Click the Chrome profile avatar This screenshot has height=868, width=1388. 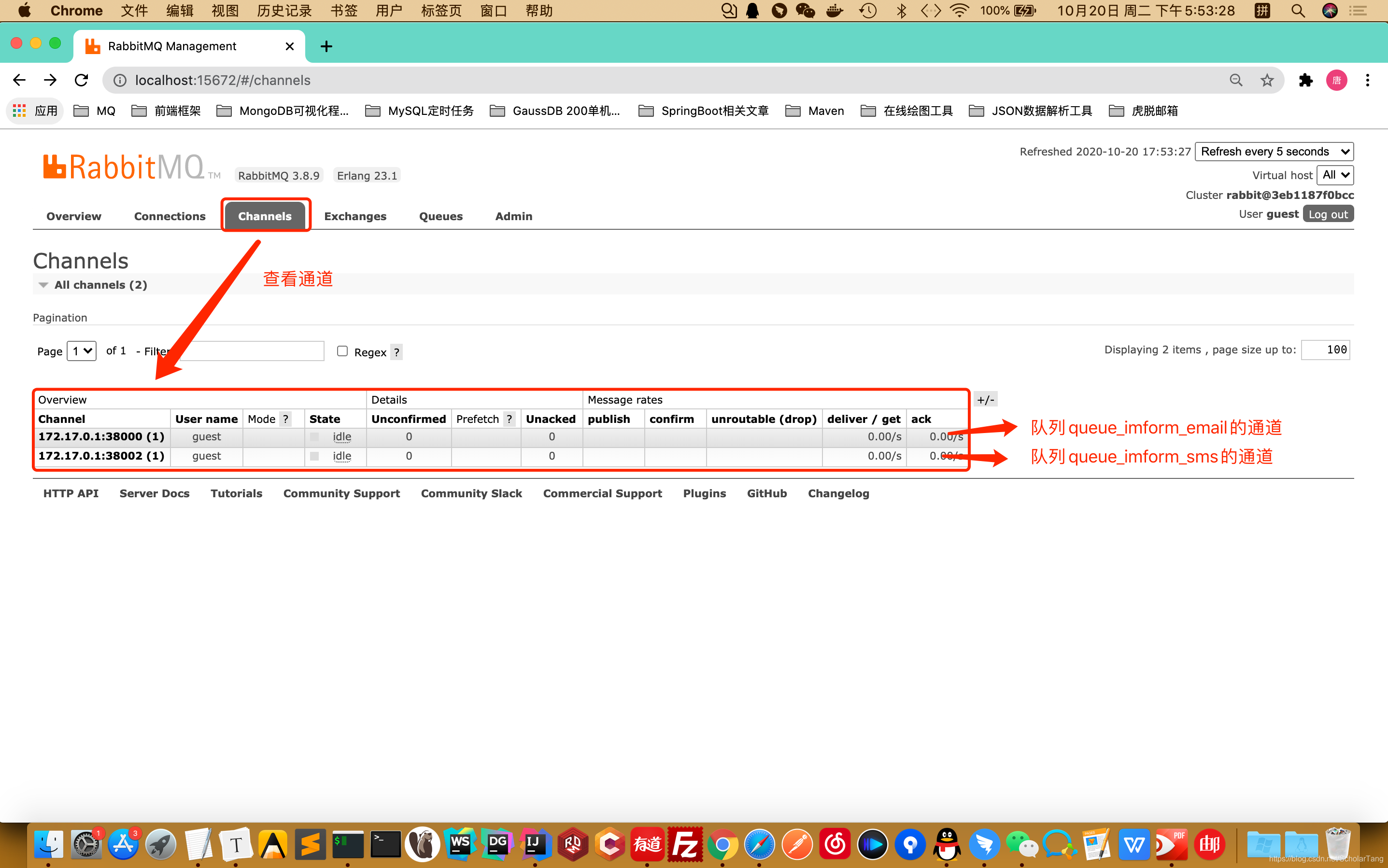1336,80
